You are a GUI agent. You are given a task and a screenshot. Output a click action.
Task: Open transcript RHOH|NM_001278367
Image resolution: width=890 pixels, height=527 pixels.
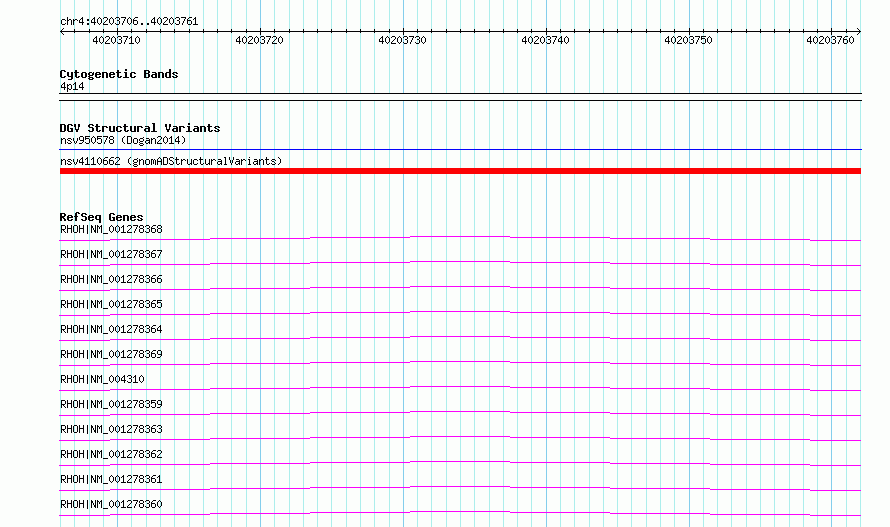tap(111, 254)
